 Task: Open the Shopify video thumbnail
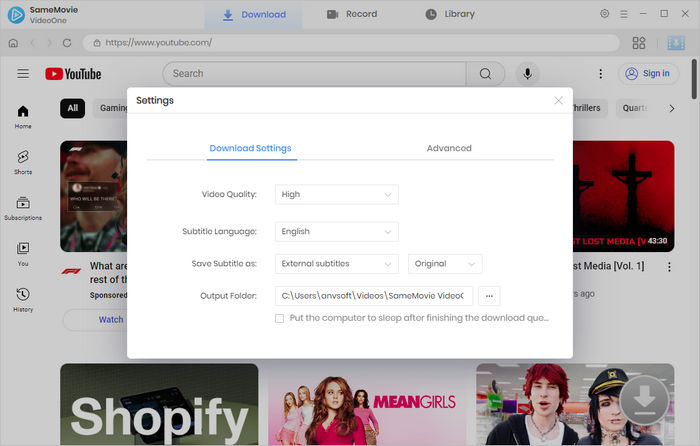point(159,404)
